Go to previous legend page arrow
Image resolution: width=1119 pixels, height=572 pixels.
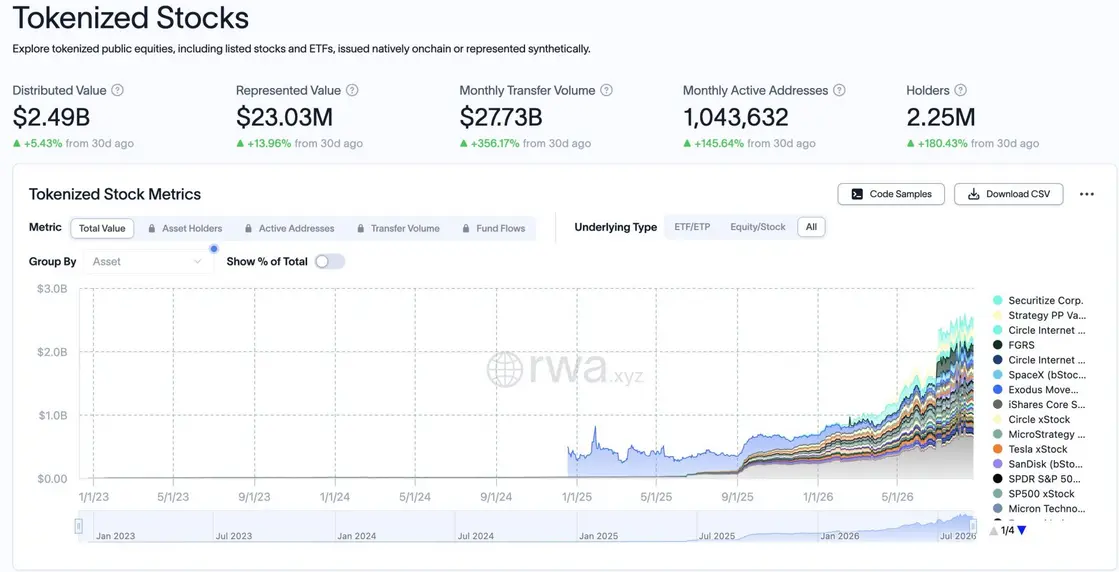click(x=994, y=530)
